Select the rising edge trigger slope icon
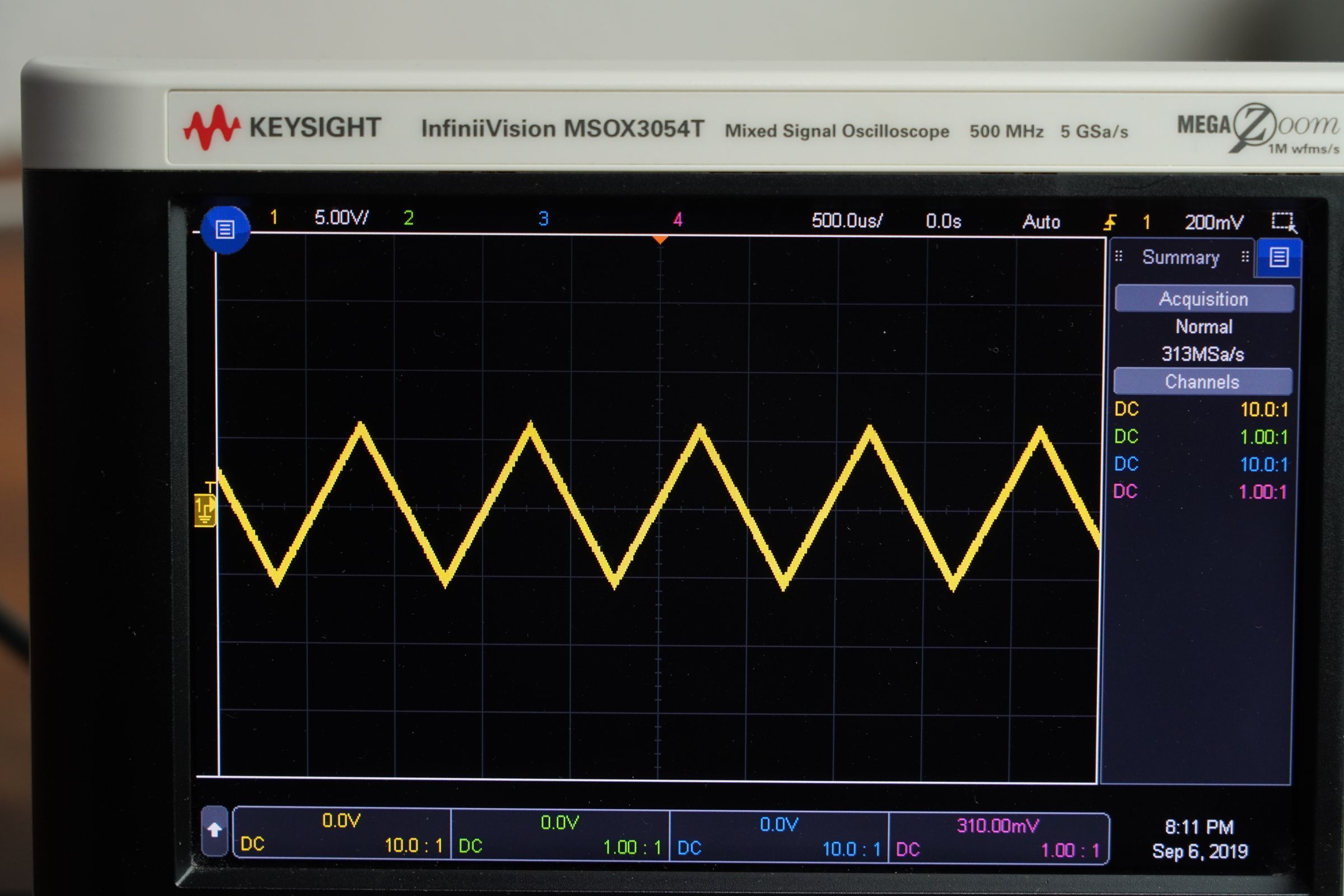The width and height of the screenshot is (1344, 896). pyautogui.click(x=1111, y=222)
